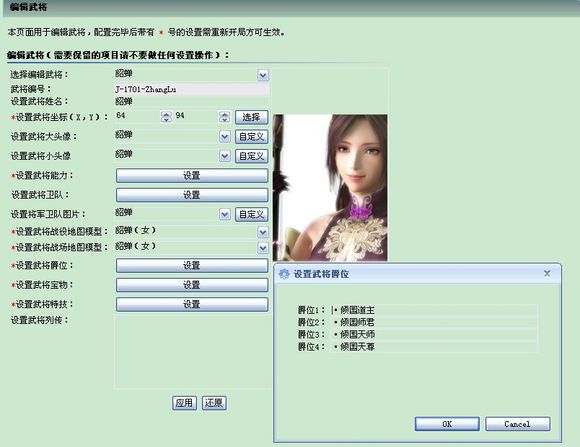This screenshot has width=580, height=447.
Task: Click OK in the 爵位 dialog
Action: [447, 424]
